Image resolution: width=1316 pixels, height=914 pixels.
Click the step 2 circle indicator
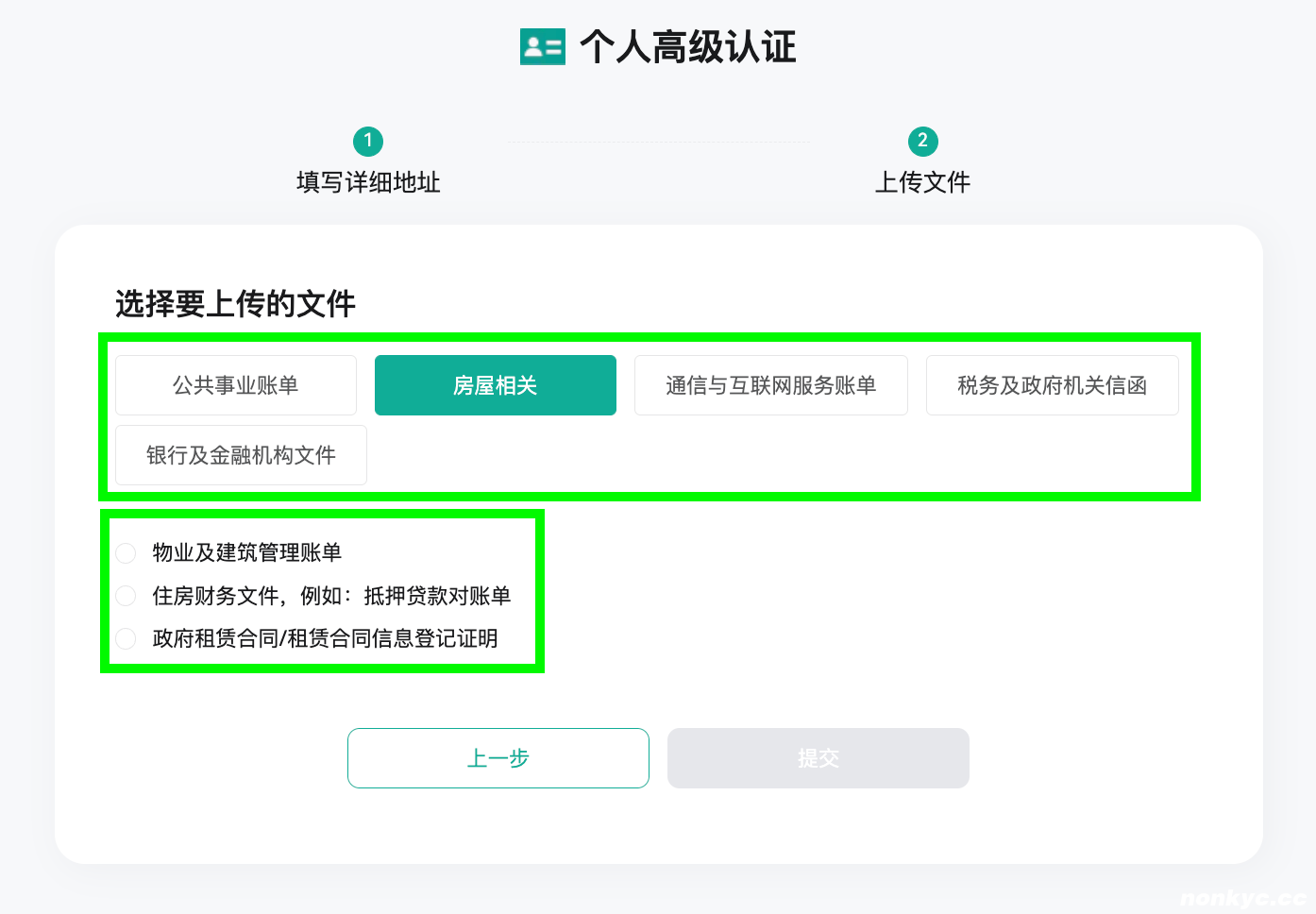[922, 142]
